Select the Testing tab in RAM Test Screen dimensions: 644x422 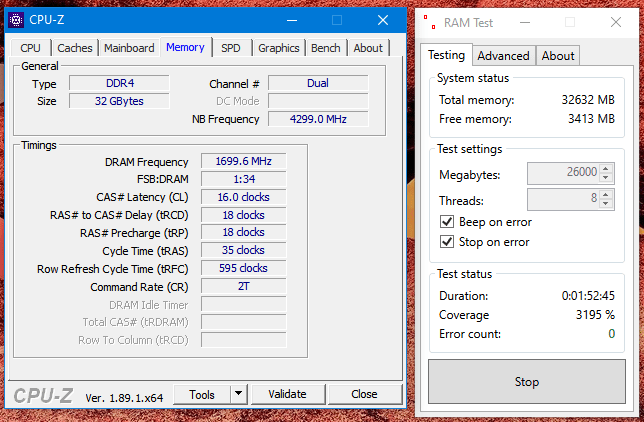446,55
